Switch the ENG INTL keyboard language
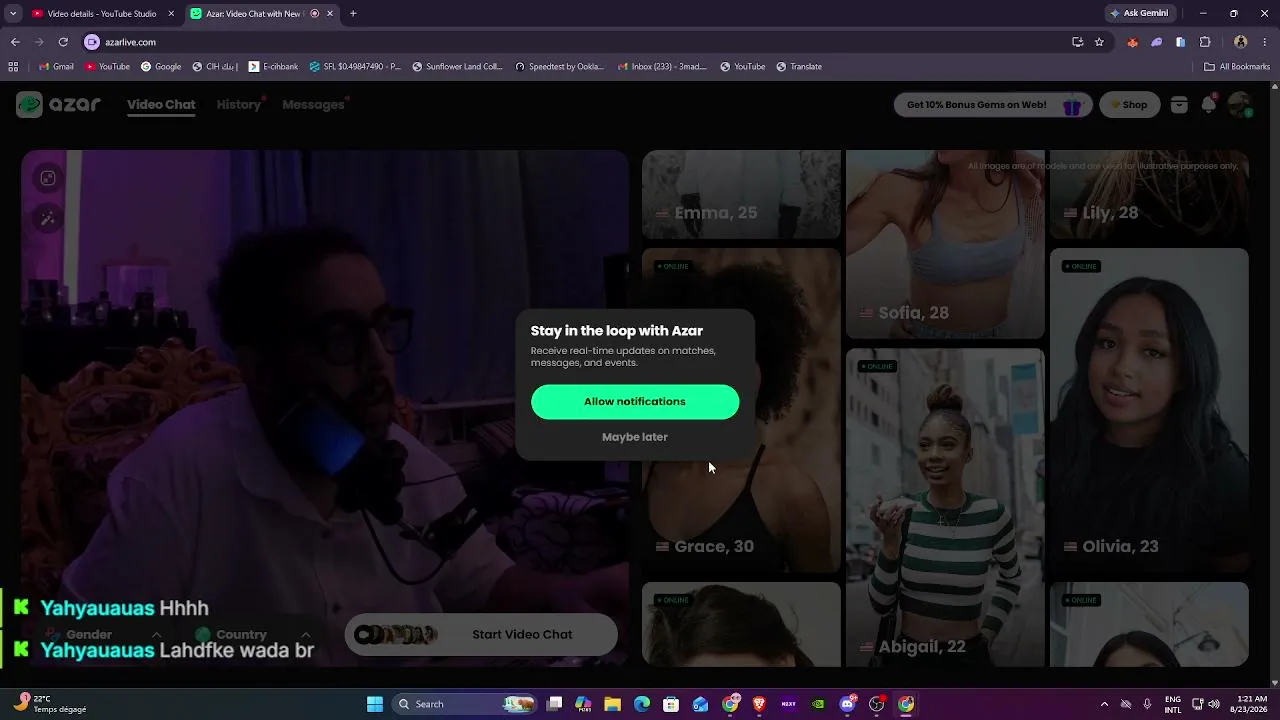The height and width of the screenshot is (720, 1280). [1173, 704]
